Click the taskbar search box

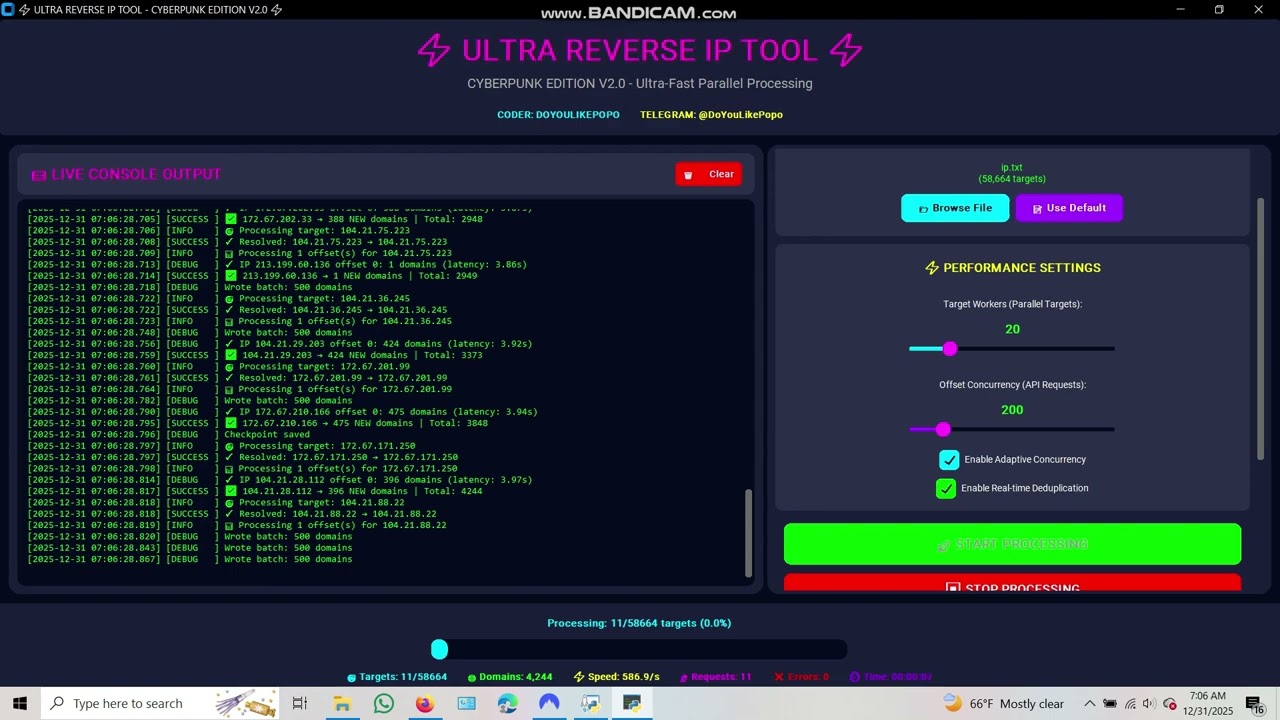click(x=161, y=703)
